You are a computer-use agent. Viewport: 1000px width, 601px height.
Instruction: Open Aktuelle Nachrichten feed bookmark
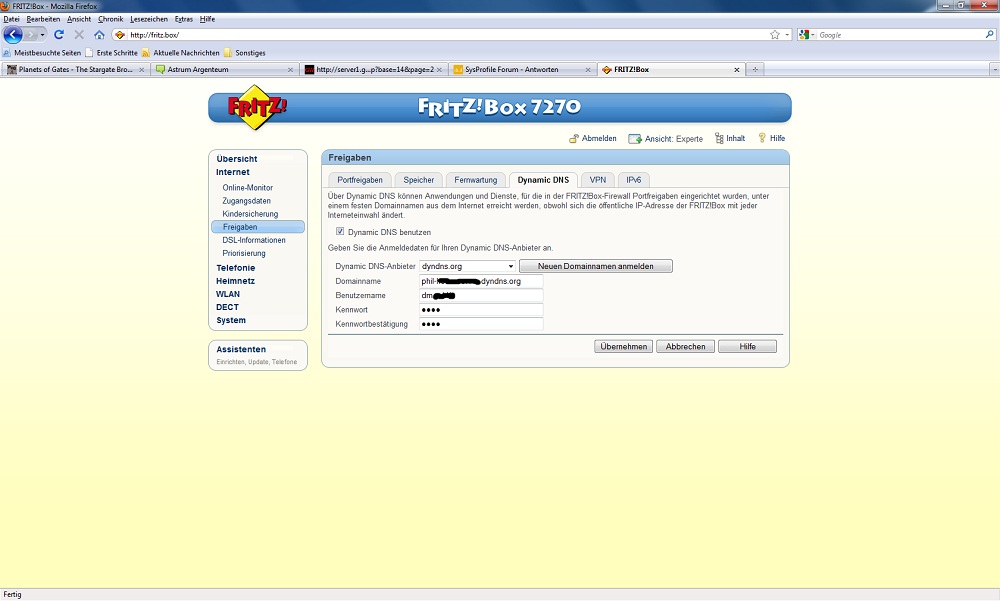point(180,53)
